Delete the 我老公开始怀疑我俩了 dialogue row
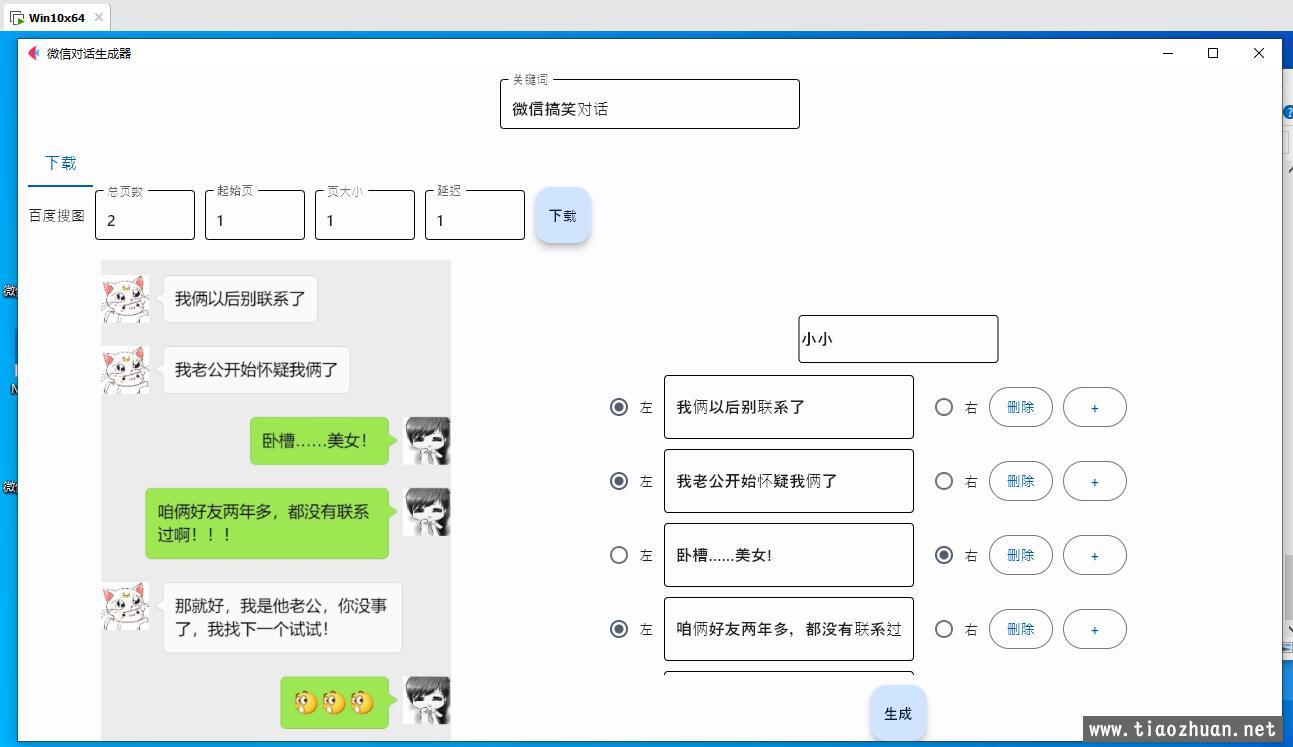Screen dimensions: 1293x747 [x=1021, y=481]
